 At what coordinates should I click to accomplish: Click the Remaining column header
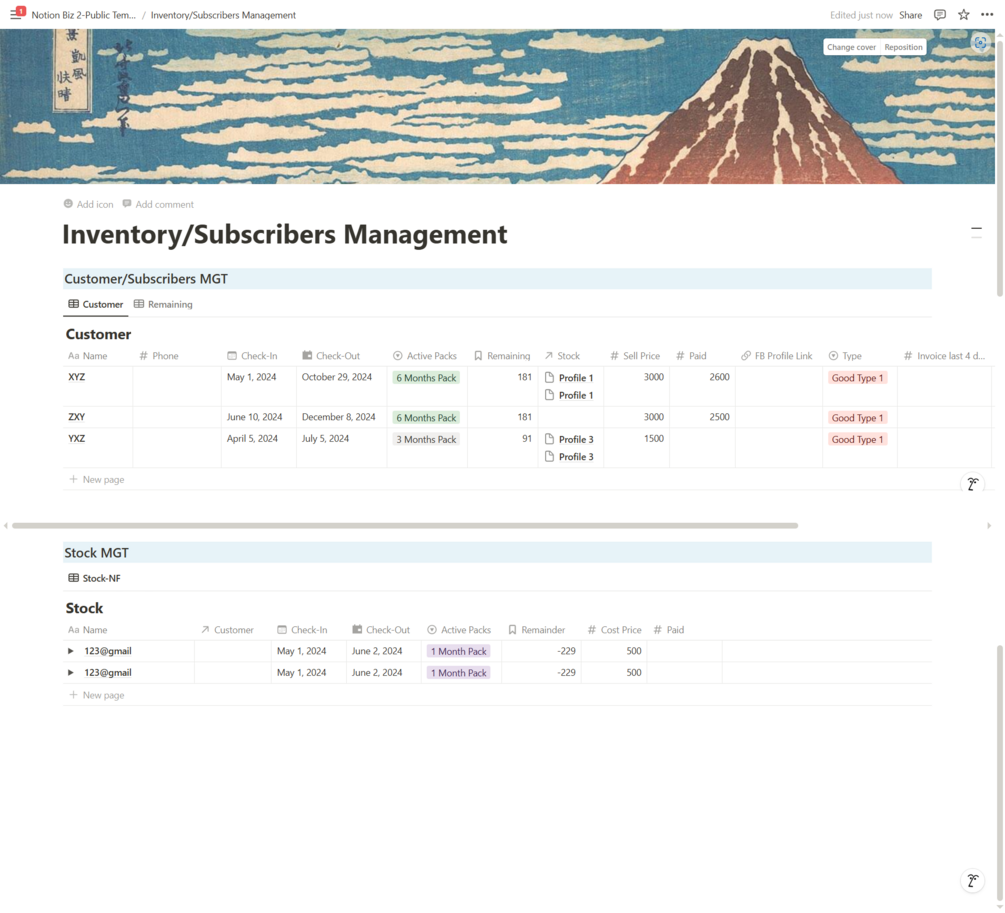[502, 356]
